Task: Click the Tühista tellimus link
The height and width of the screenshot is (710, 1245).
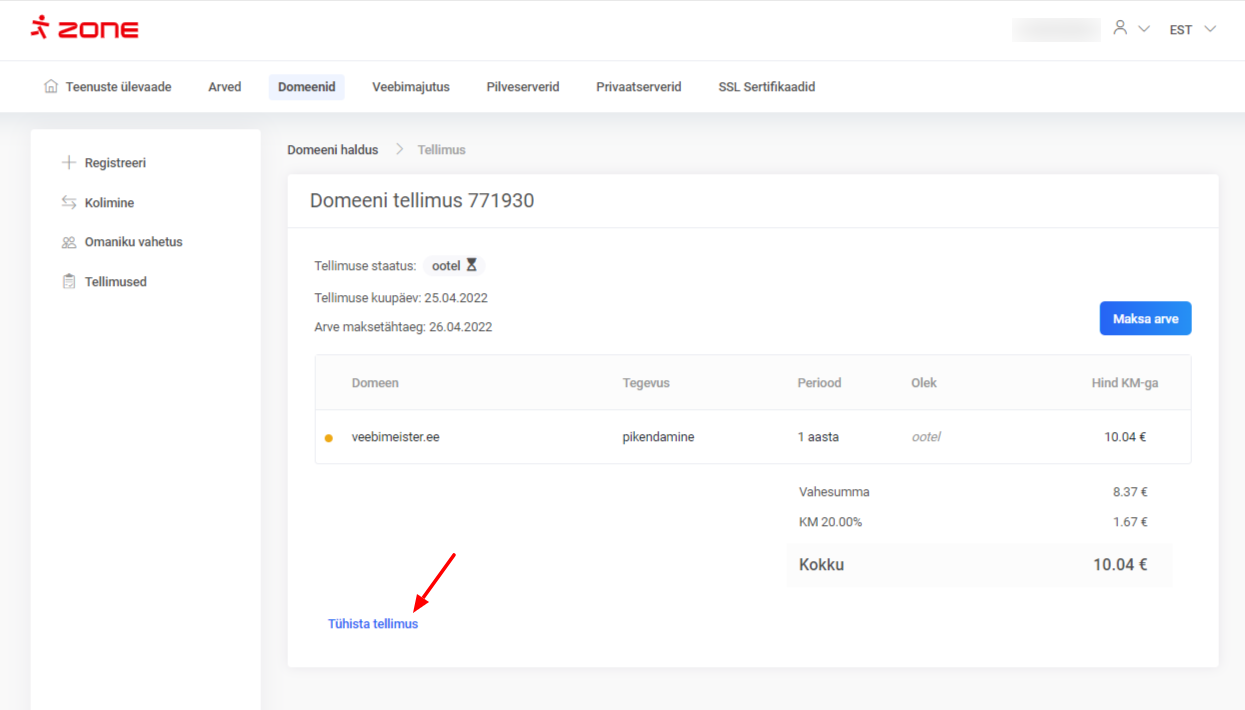Action: click(x=373, y=624)
